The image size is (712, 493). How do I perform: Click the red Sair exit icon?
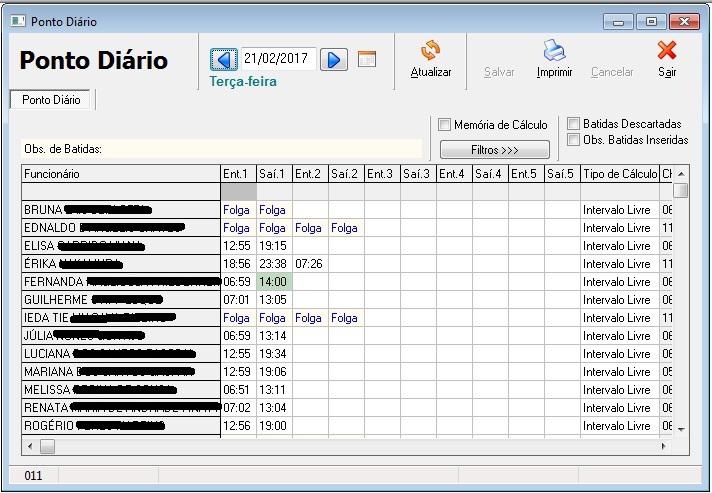pyautogui.click(x=667, y=50)
